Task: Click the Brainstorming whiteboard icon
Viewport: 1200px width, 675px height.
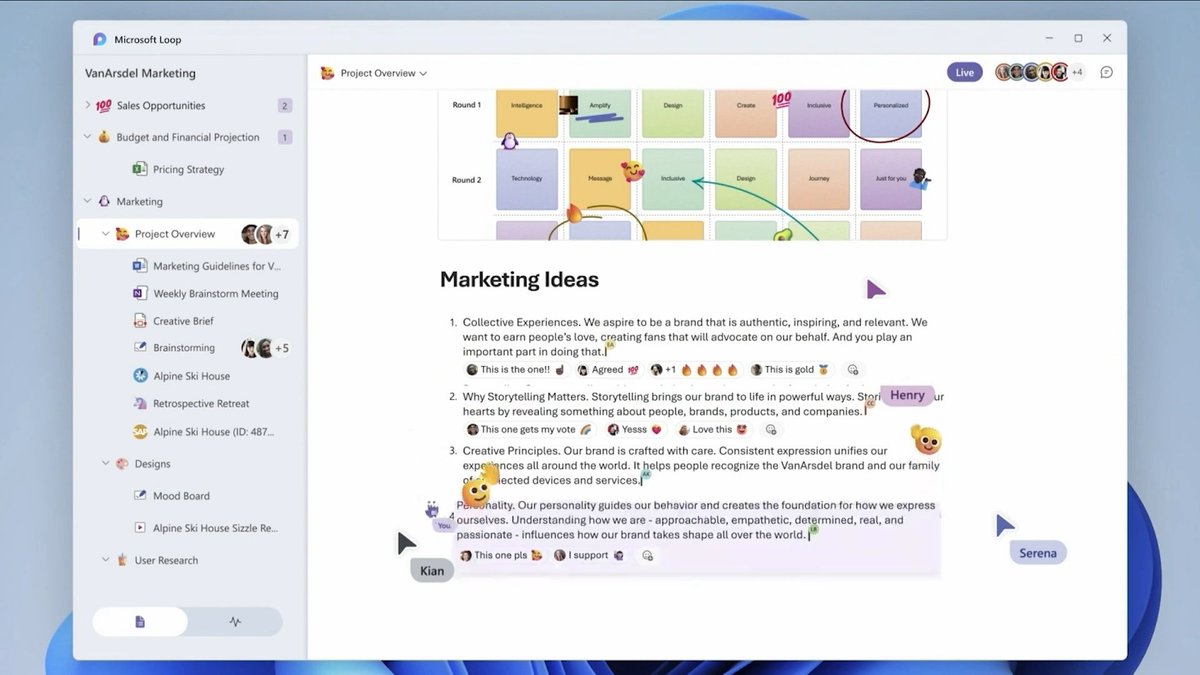Action: click(x=140, y=348)
